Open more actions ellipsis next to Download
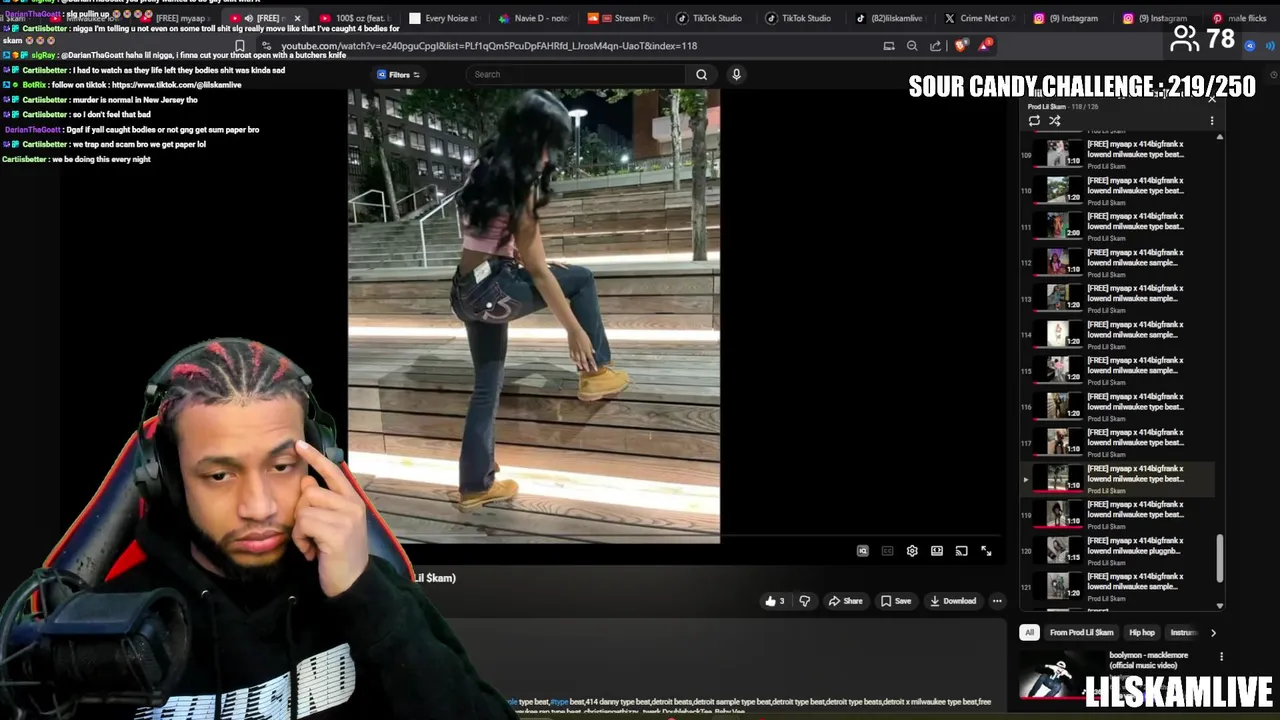 click(997, 601)
